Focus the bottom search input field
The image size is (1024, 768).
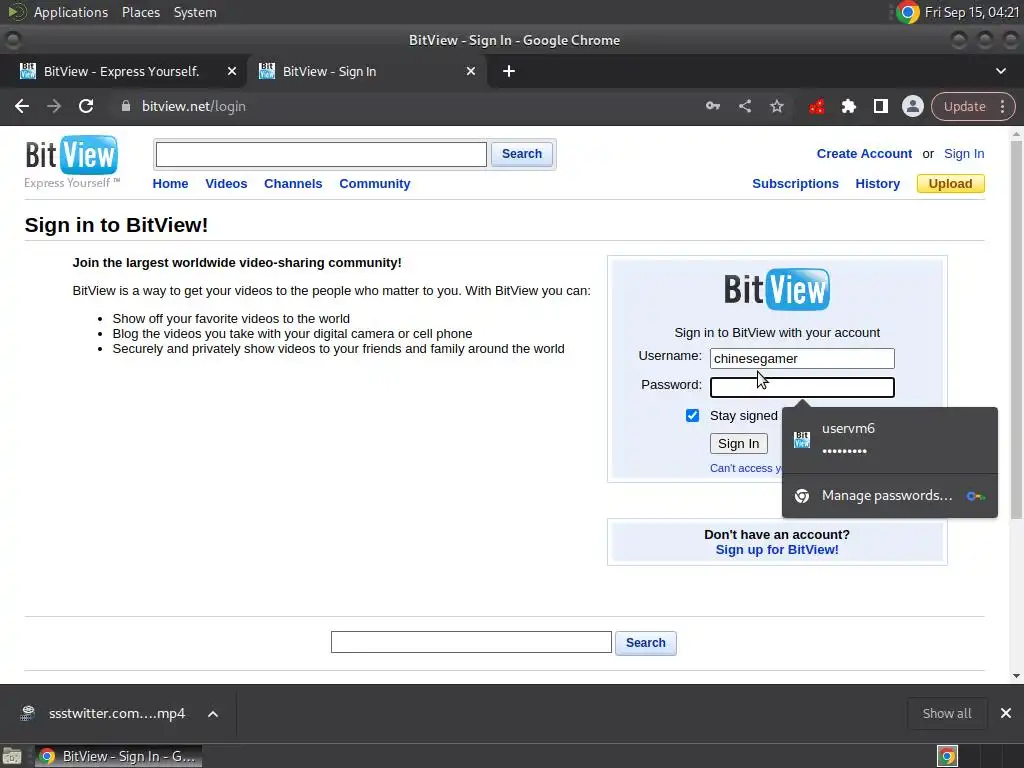[471, 642]
